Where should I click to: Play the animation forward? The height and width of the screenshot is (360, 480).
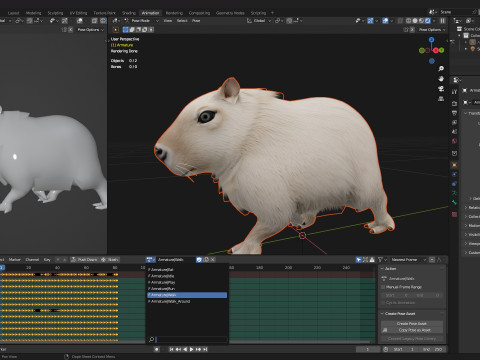click(x=192, y=349)
